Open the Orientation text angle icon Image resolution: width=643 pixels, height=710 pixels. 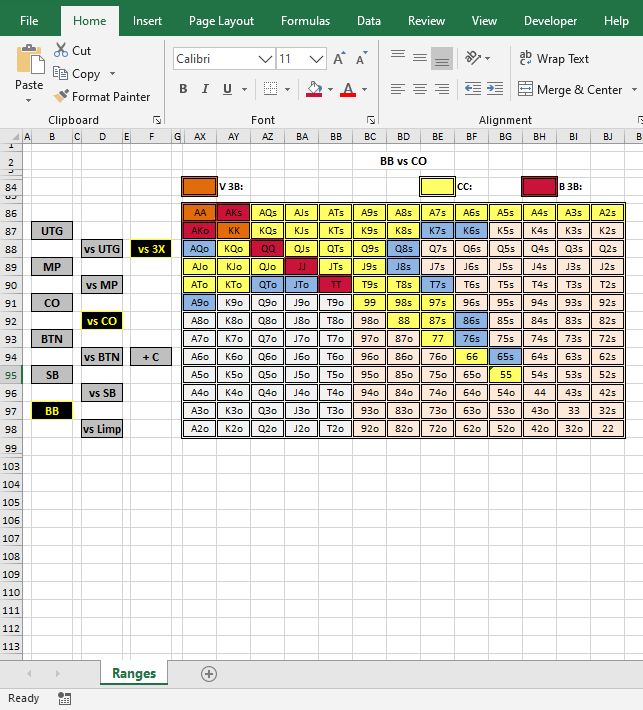[x=473, y=58]
